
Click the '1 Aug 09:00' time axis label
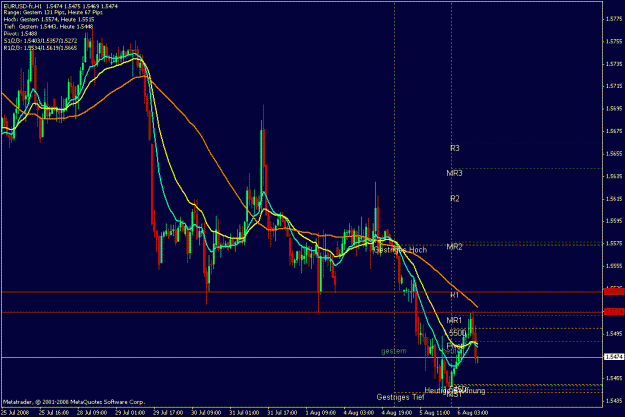pos(320,413)
